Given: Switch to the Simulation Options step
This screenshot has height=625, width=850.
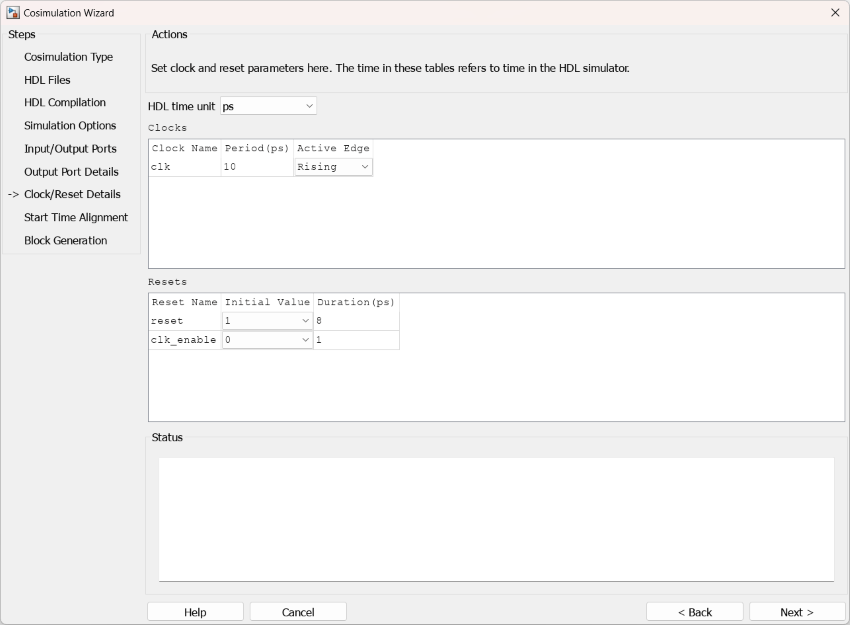Looking at the screenshot, I should click(x=70, y=126).
